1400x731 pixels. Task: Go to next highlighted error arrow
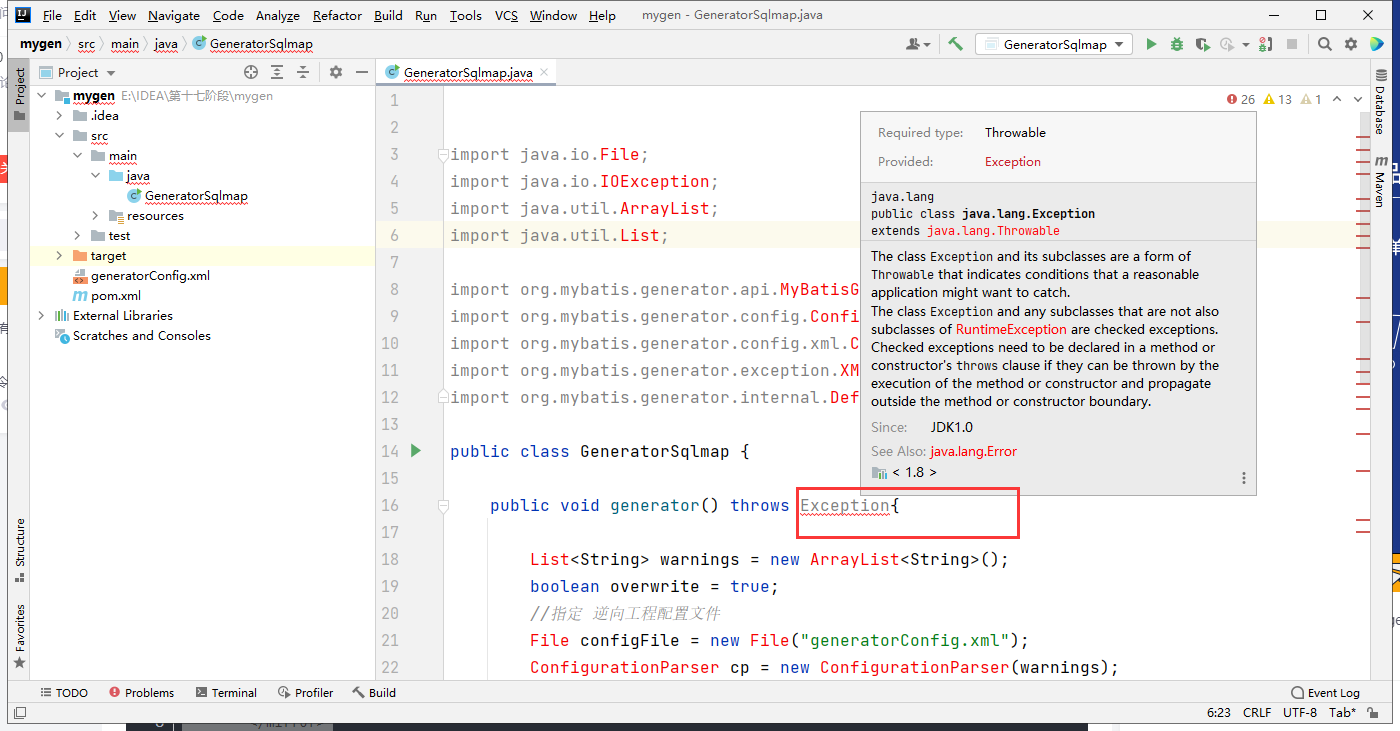1358,99
